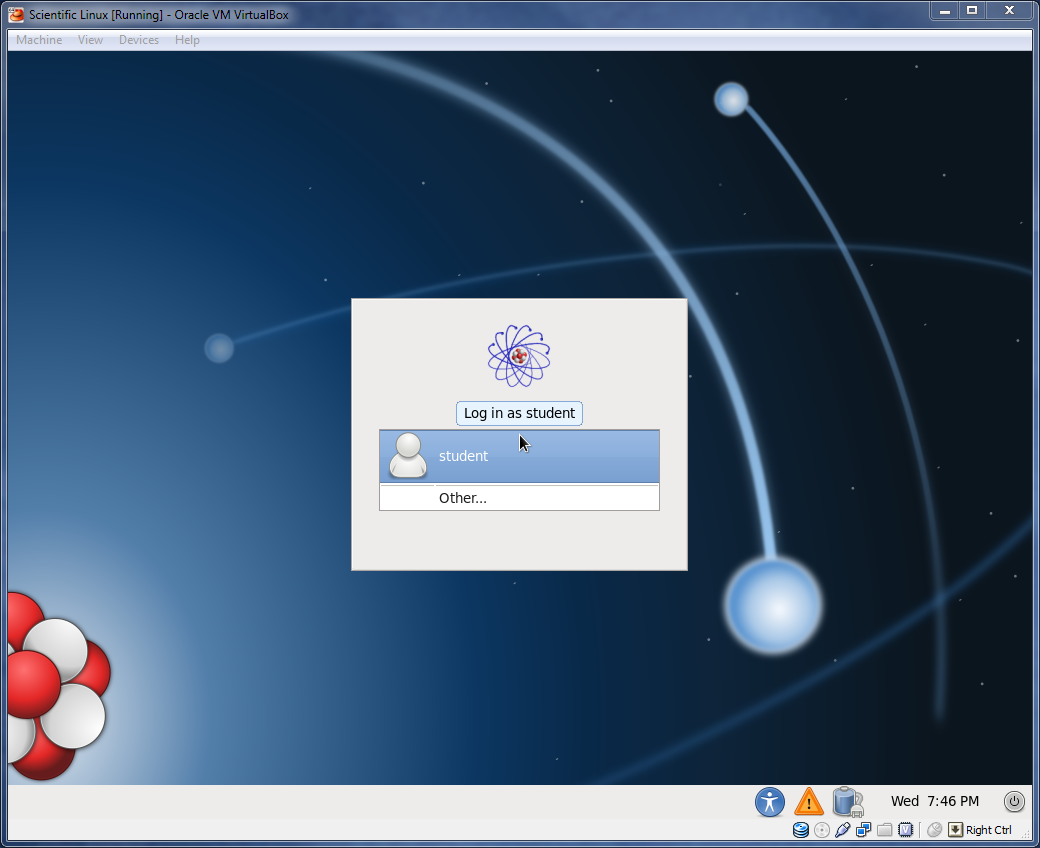Click the mouse integration indicator

(x=935, y=830)
